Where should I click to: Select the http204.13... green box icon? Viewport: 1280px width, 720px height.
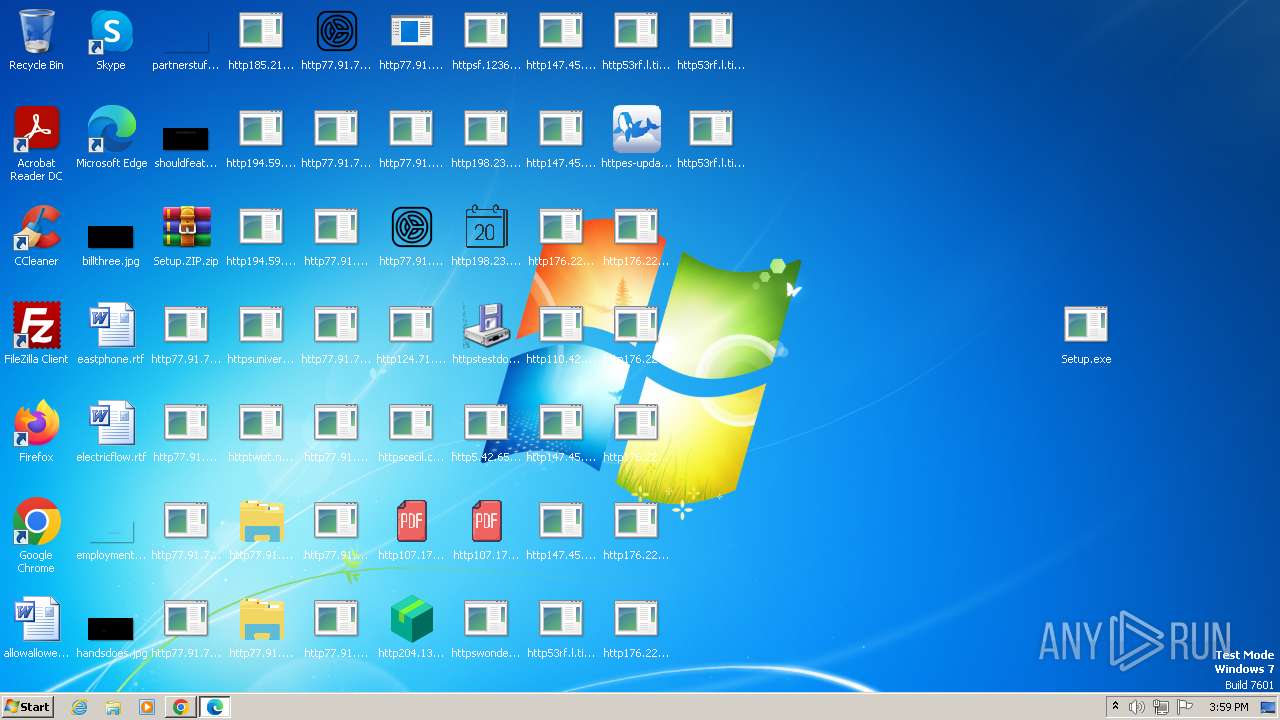point(411,629)
